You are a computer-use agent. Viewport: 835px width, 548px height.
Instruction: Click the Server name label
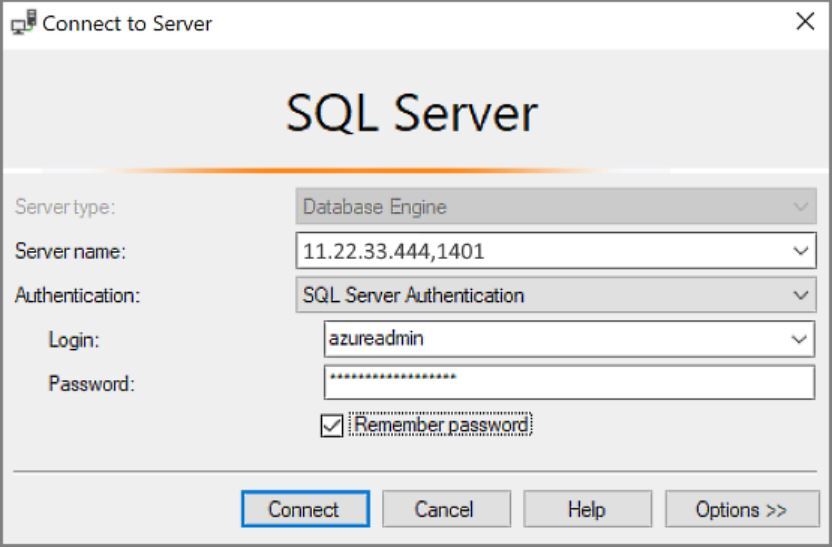click(70, 251)
